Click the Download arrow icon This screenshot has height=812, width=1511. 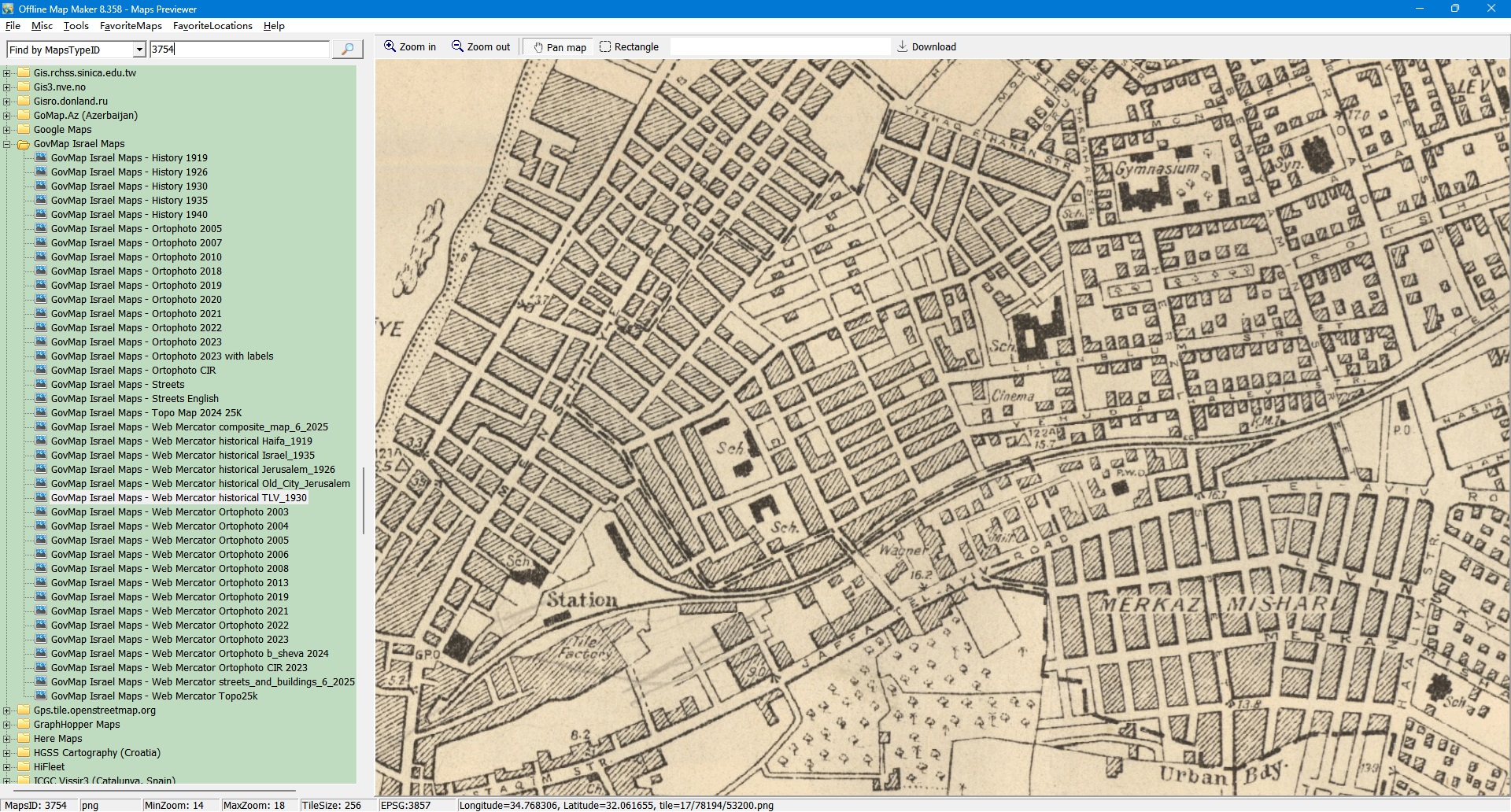[903, 46]
